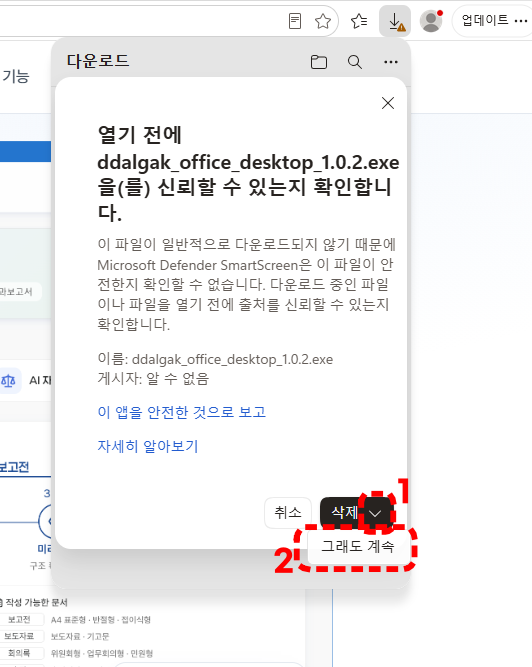
Task: Expand the dropdown arrow beside 삭제
Action: pyautogui.click(x=375, y=513)
